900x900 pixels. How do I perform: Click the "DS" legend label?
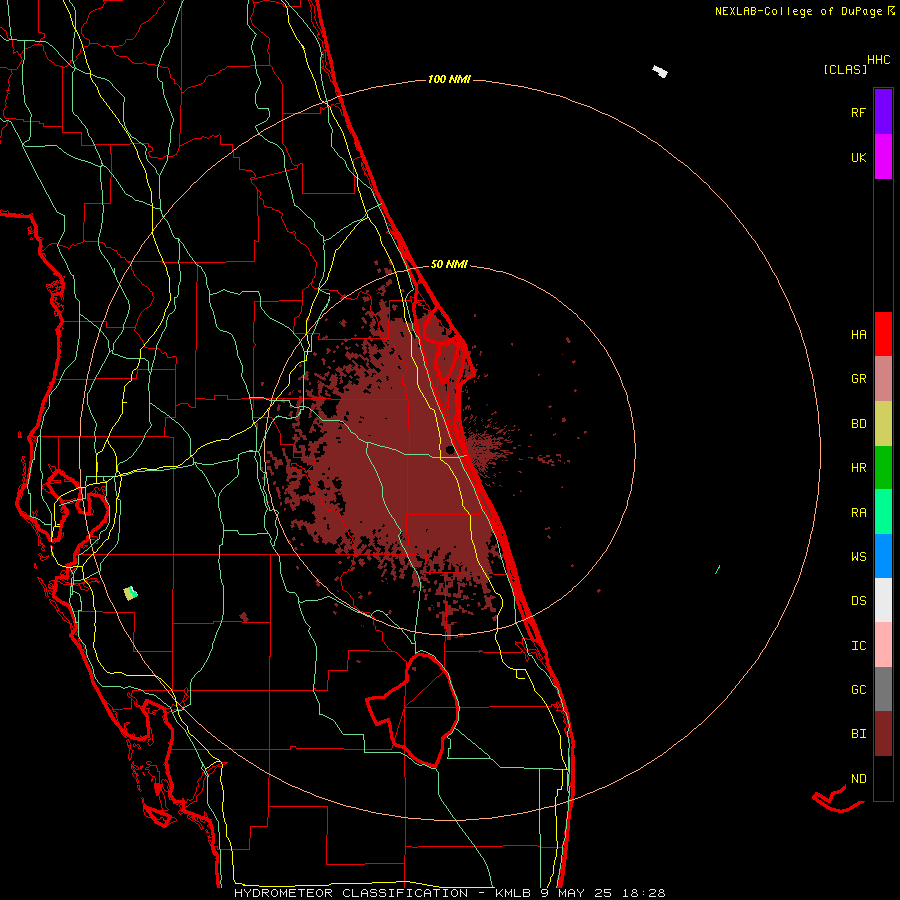pyautogui.click(x=858, y=601)
